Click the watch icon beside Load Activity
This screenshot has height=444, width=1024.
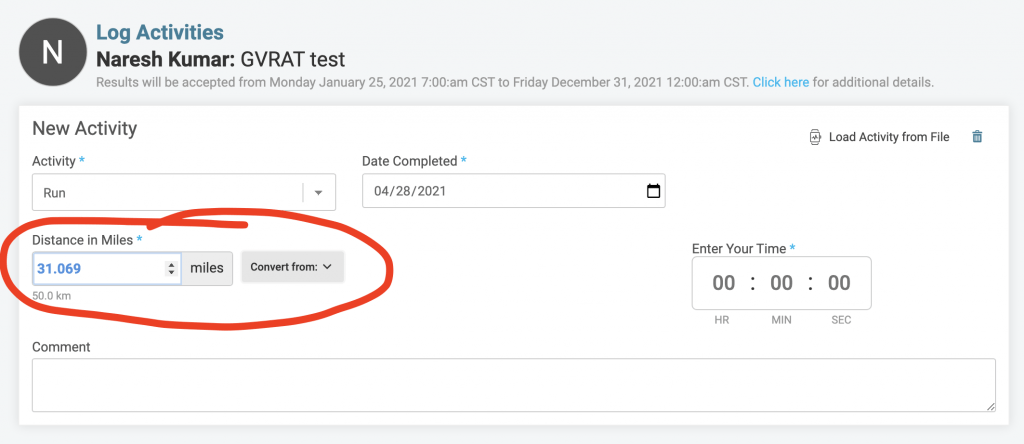coord(815,137)
